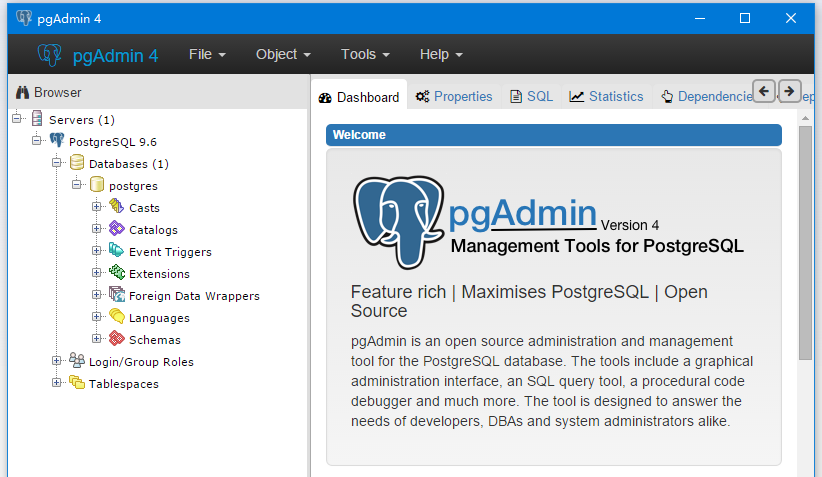The height and width of the screenshot is (477, 822).
Task: Expand the Languages node
Action: (96, 317)
